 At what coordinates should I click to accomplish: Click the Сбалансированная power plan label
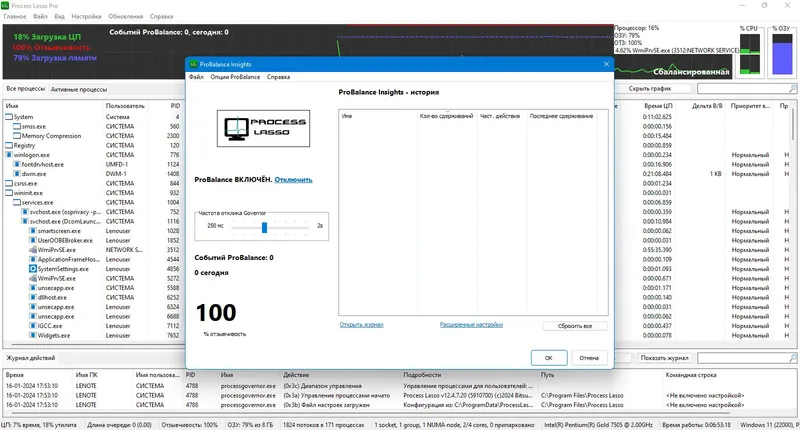(x=691, y=72)
